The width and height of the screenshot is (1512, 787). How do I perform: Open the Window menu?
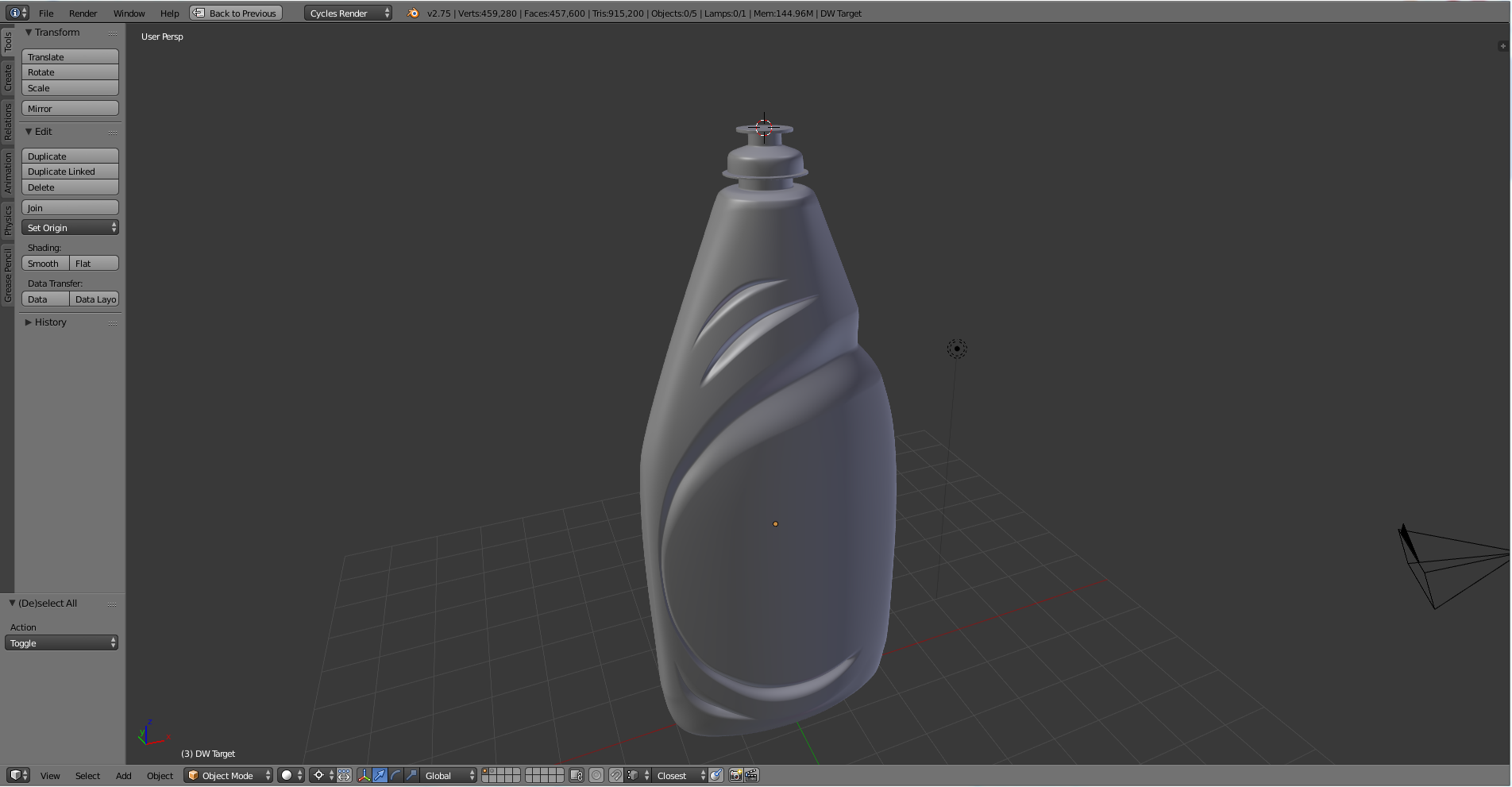click(129, 14)
